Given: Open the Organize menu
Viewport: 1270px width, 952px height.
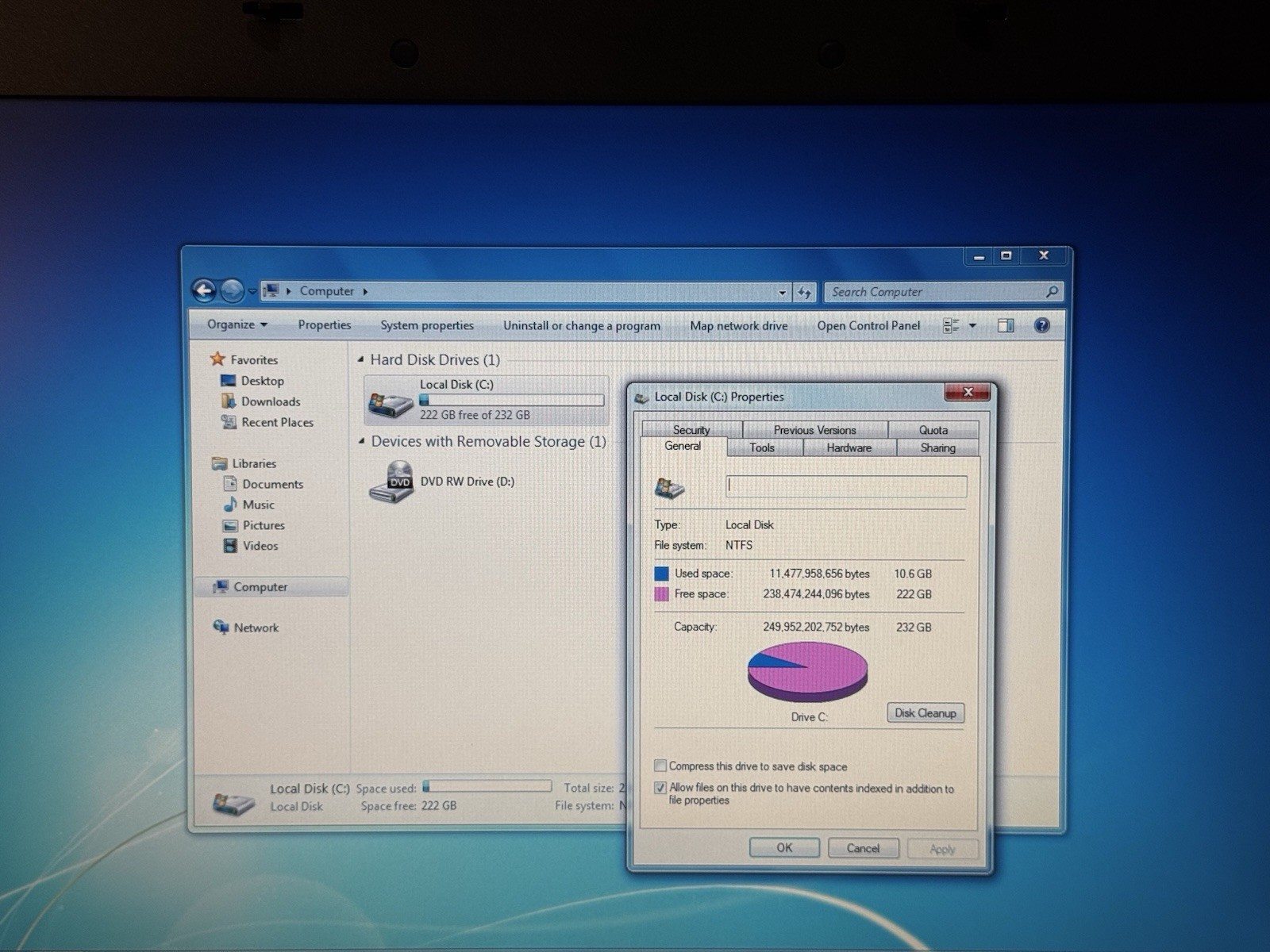Looking at the screenshot, I should pos(237,324).
